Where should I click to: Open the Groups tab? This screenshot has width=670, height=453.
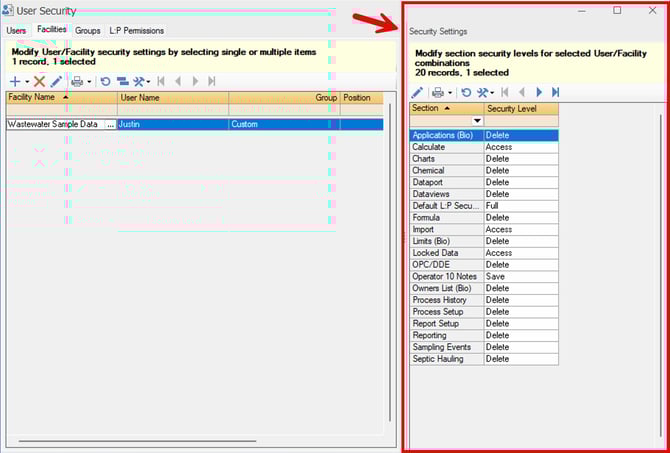pyautogui.click(x=88, y=30)
